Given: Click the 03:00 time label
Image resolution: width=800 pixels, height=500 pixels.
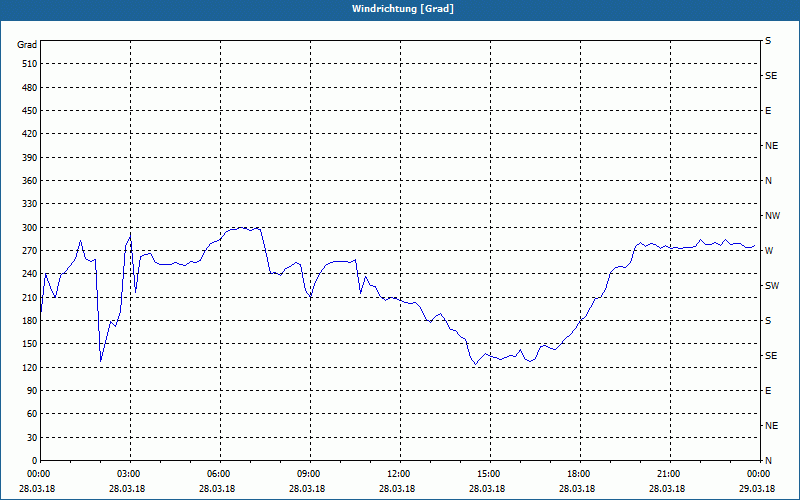Looking at the screenshot, I should [129, 474].
